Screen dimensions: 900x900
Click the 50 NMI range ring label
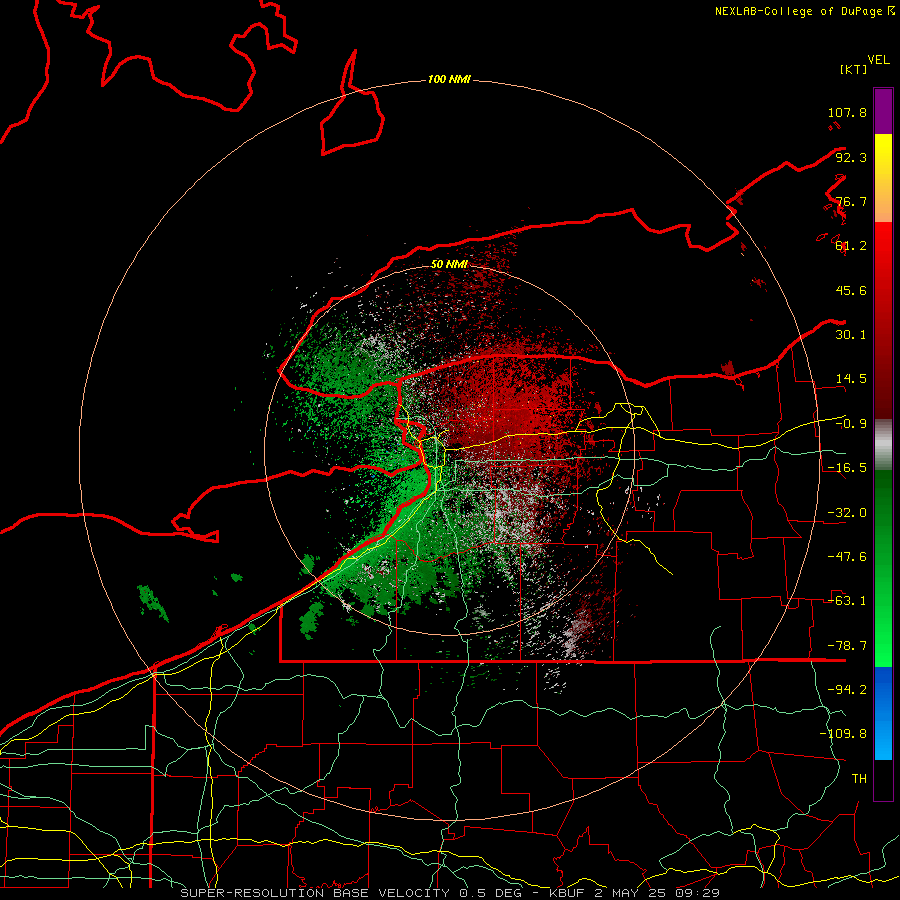(x=449, y=264)
